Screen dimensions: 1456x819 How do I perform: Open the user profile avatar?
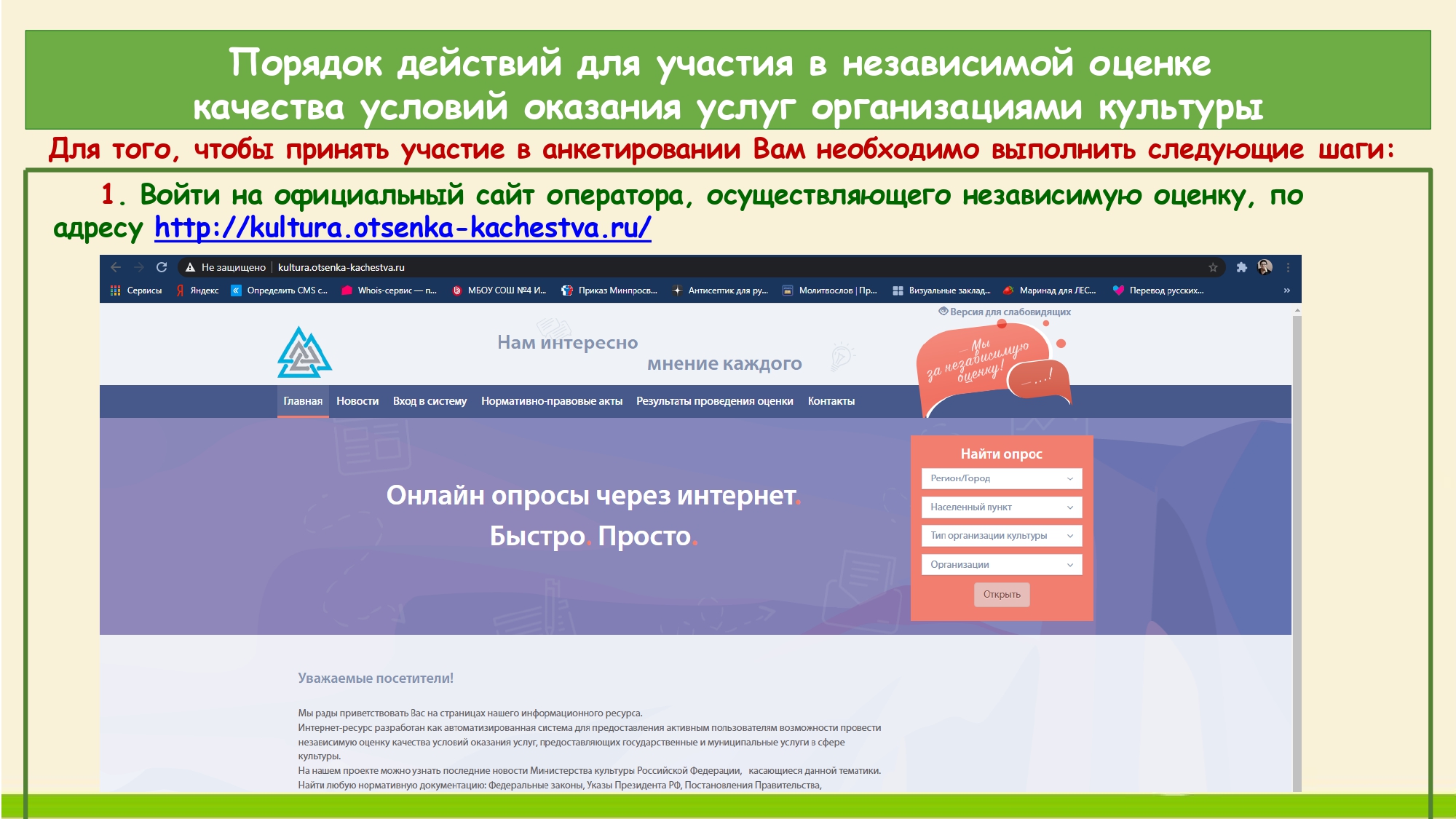[1265, 267]
